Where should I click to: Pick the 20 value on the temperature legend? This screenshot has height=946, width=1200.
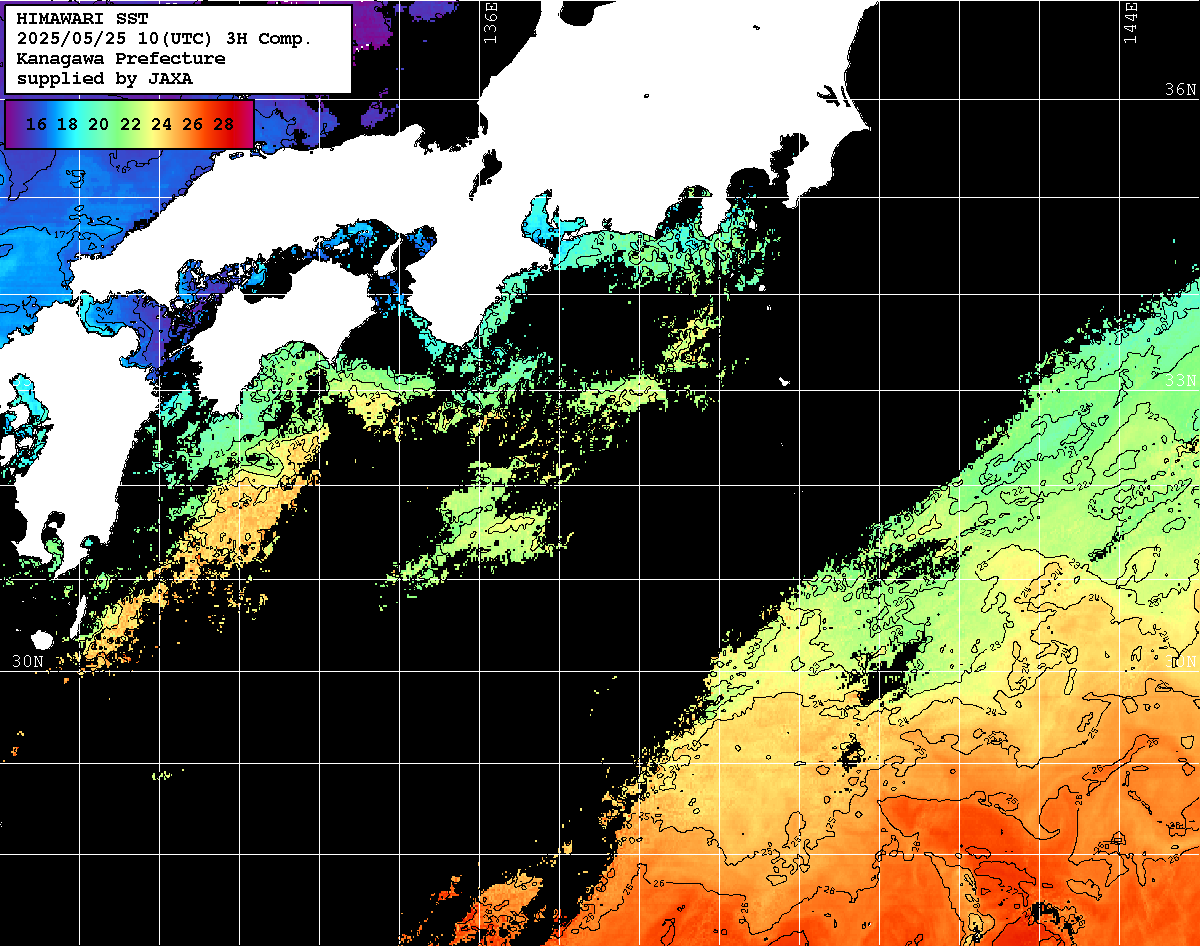click(98, 124)
